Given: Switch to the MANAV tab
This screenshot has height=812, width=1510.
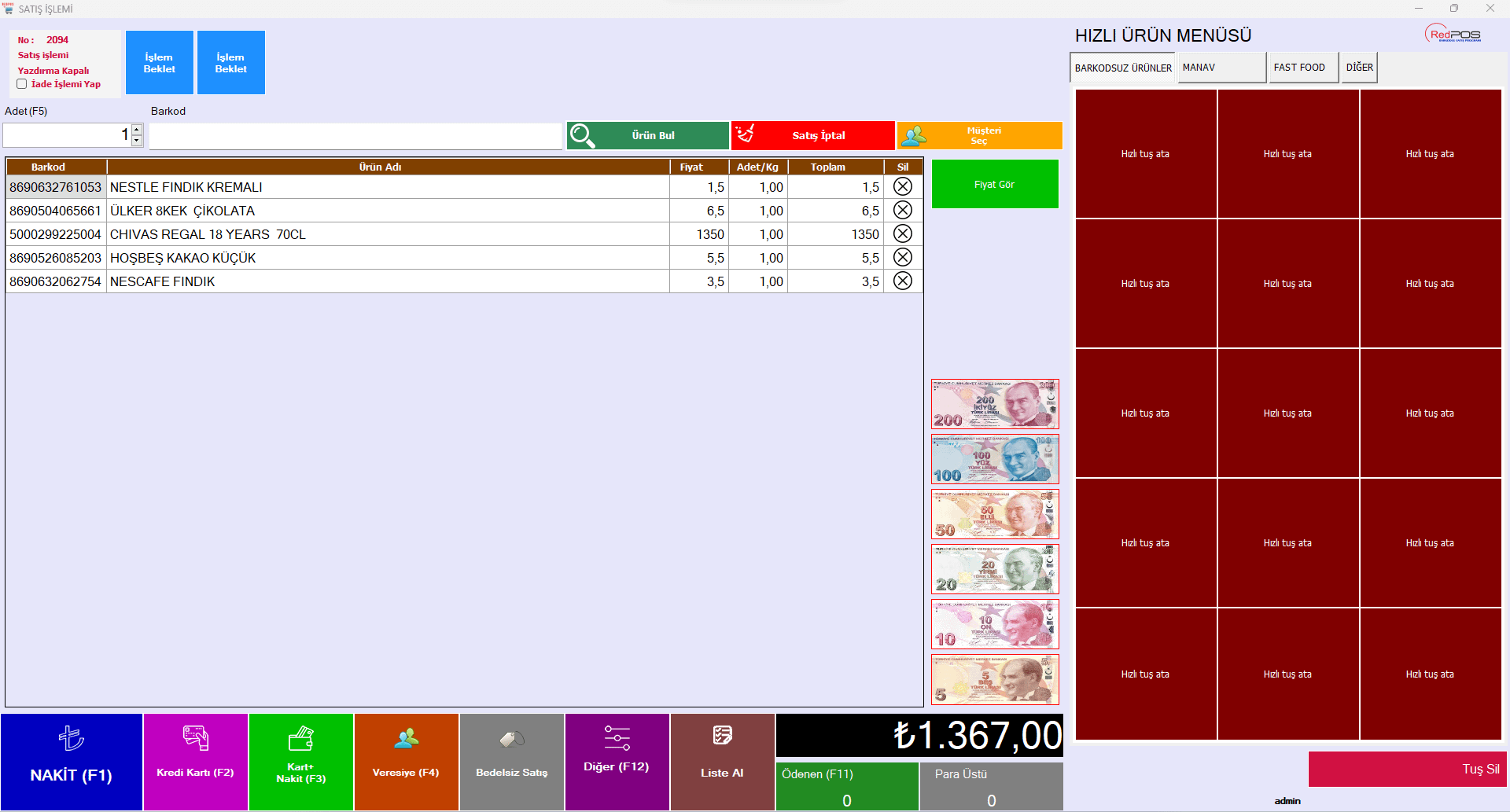Looking at the screenshot, I should click(x=1221, y=68).
